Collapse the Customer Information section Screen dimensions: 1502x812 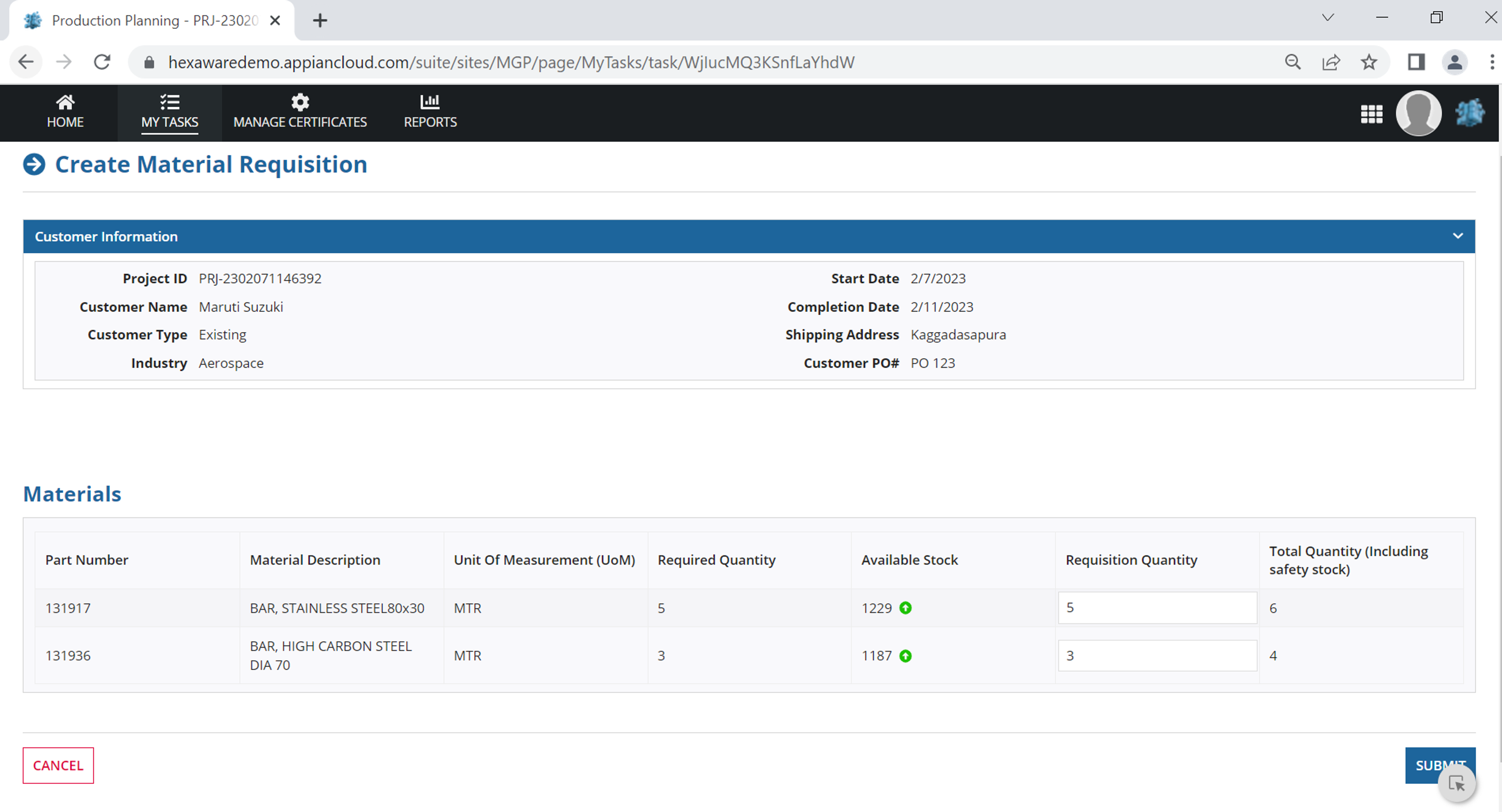pyautogui.click(x=1458, y=236)
